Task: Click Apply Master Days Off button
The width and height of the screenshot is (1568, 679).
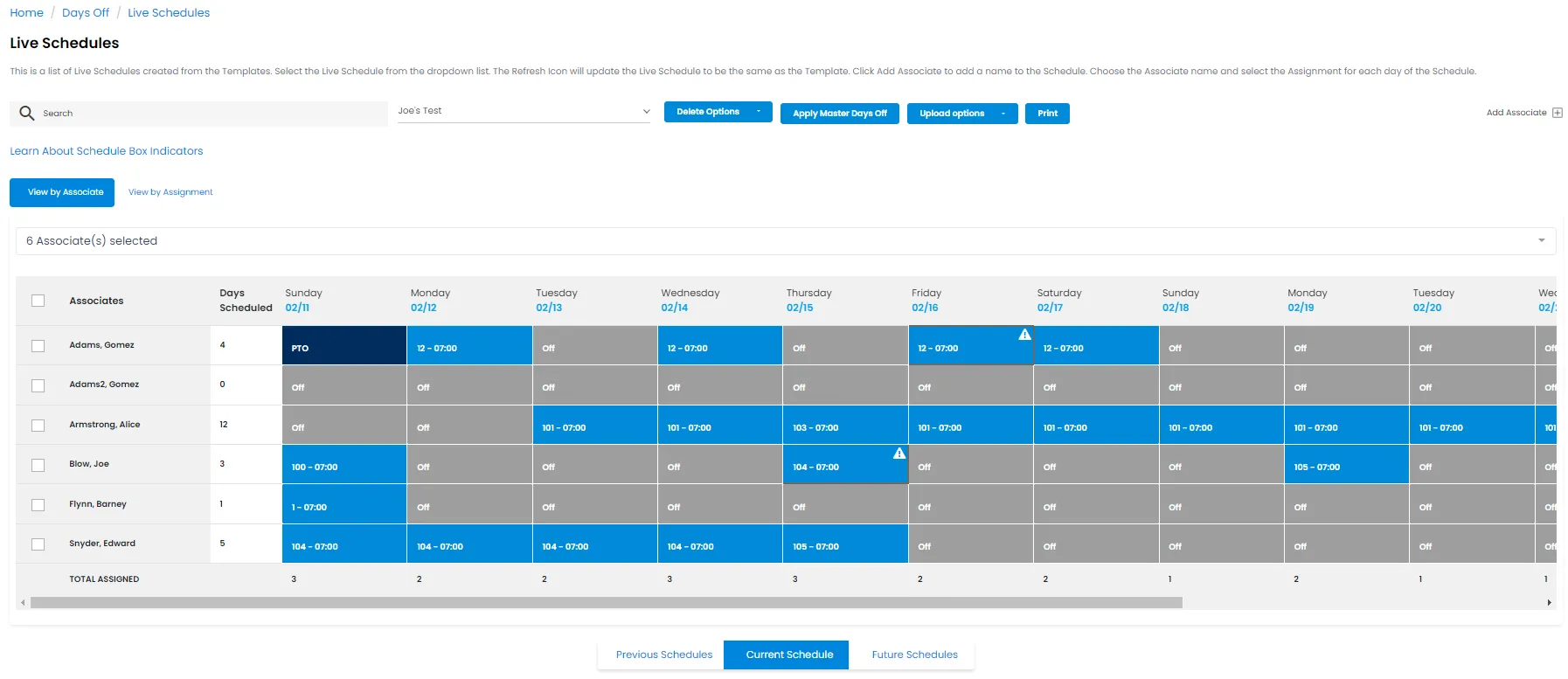Action: point(840,114)
